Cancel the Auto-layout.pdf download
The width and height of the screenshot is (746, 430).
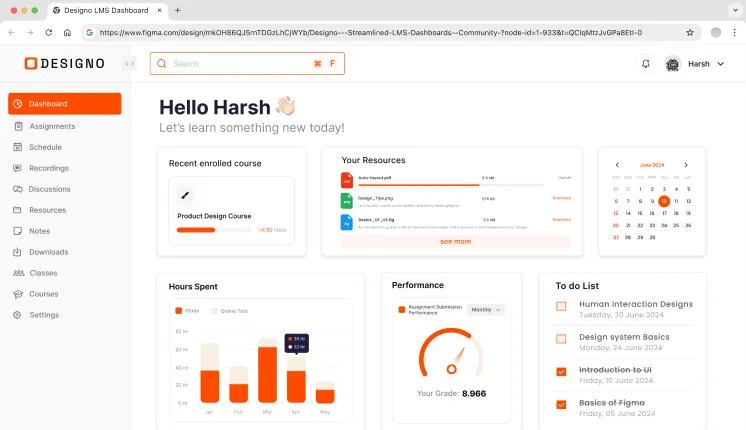click(x=564, y=177)
